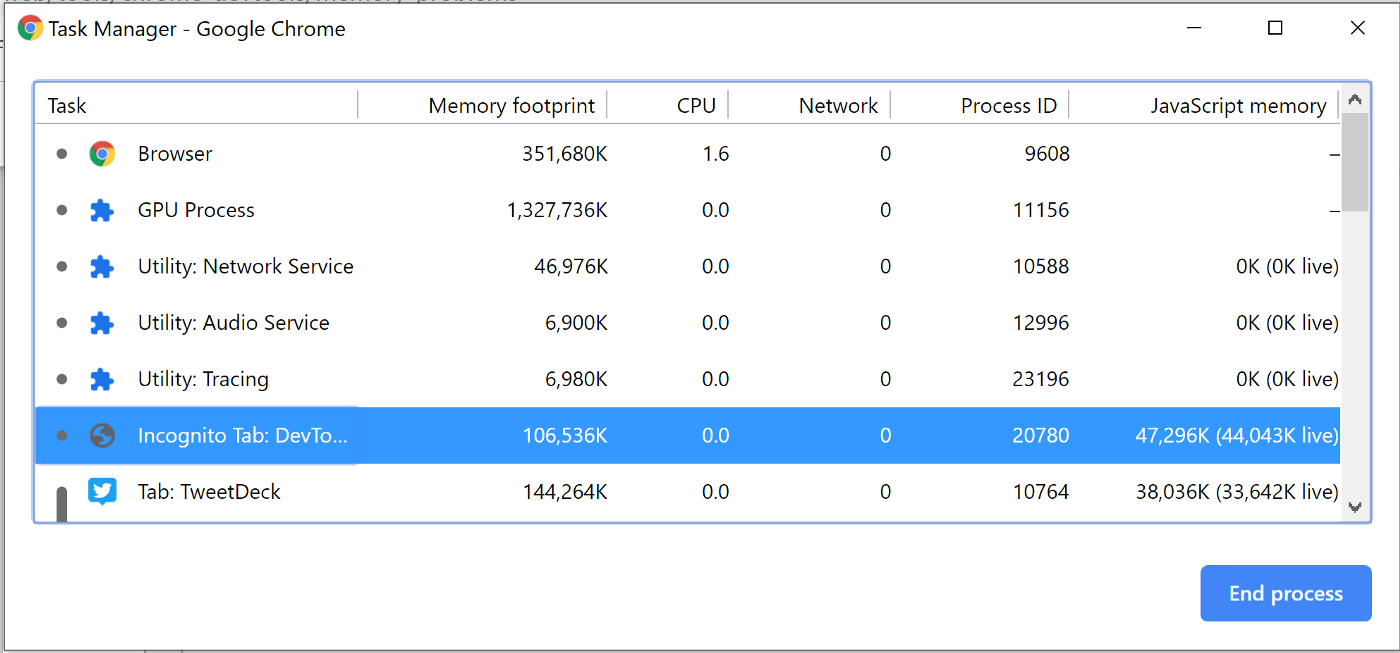Click JavaScript memory 38,036K (33,642K live)
This screenshot has height=653, width=1400.
(x=1237, y=492)
